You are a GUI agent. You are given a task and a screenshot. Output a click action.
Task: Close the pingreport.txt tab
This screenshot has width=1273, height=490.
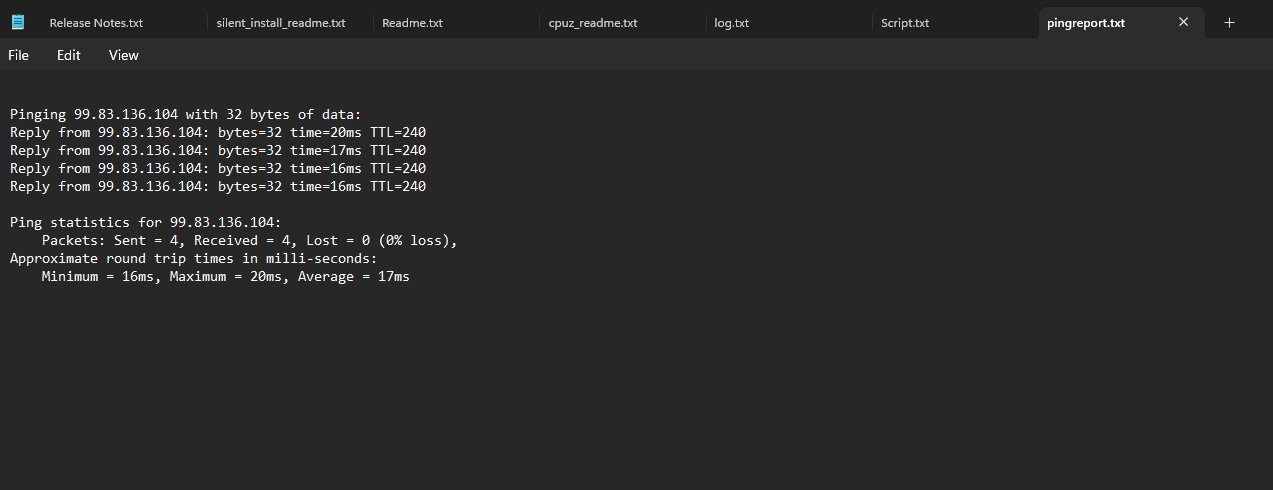coord(1183,22)
